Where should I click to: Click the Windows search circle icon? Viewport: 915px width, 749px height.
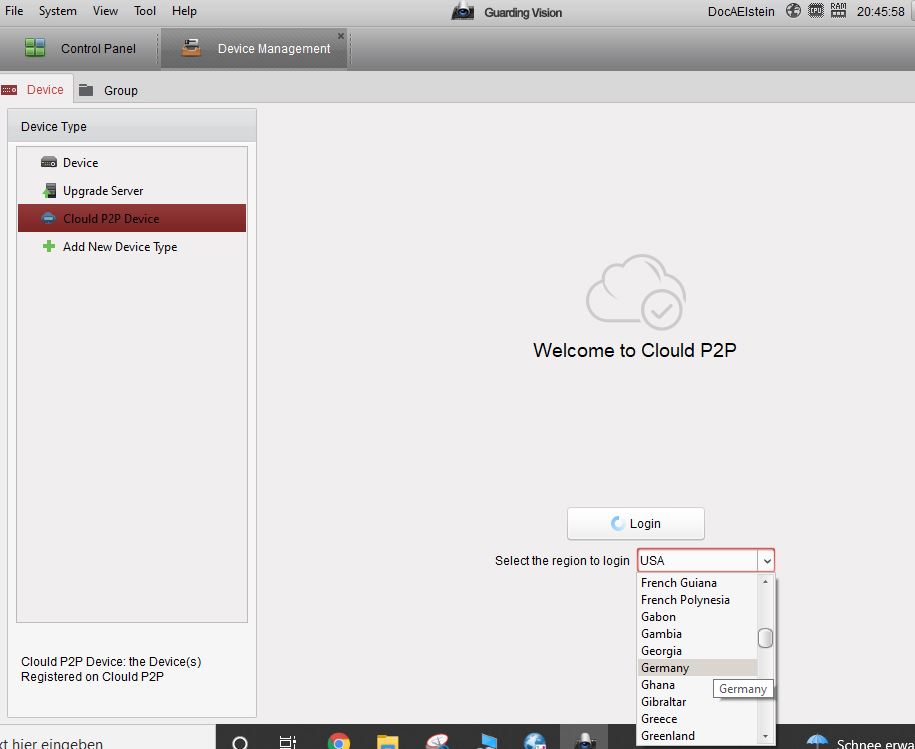(x=240, y=742)
